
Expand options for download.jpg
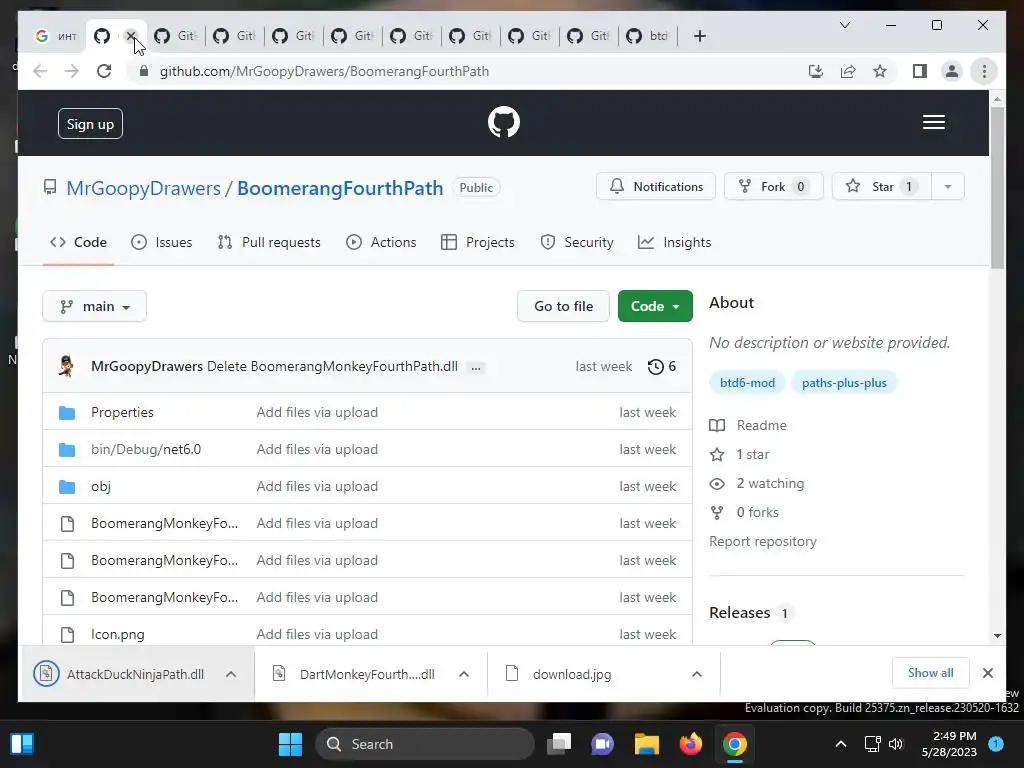(697, 674)
